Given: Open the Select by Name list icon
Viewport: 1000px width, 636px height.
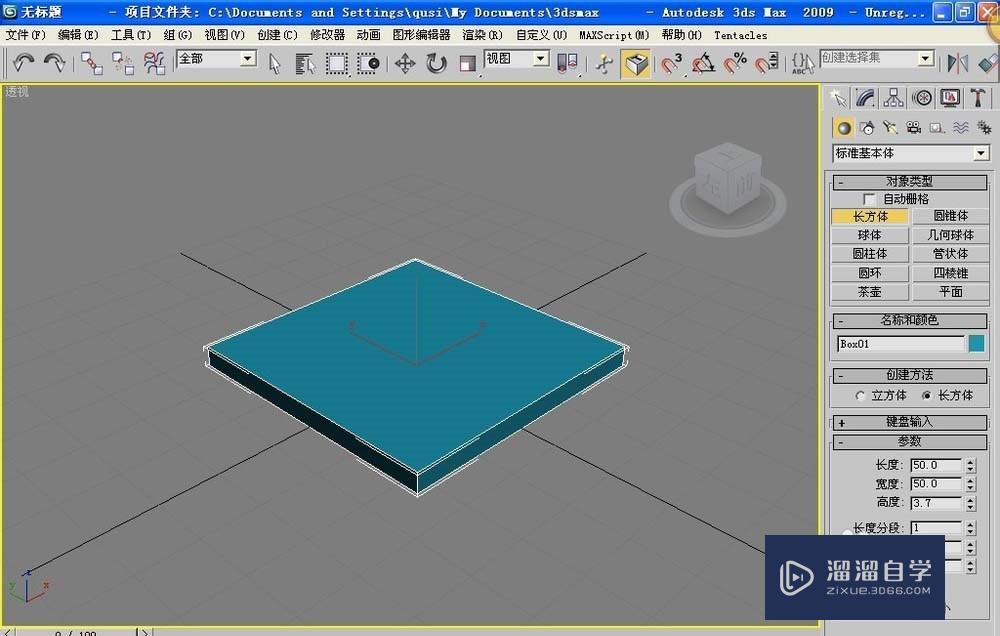Looking at the screenshot, I should click(305, 63).
